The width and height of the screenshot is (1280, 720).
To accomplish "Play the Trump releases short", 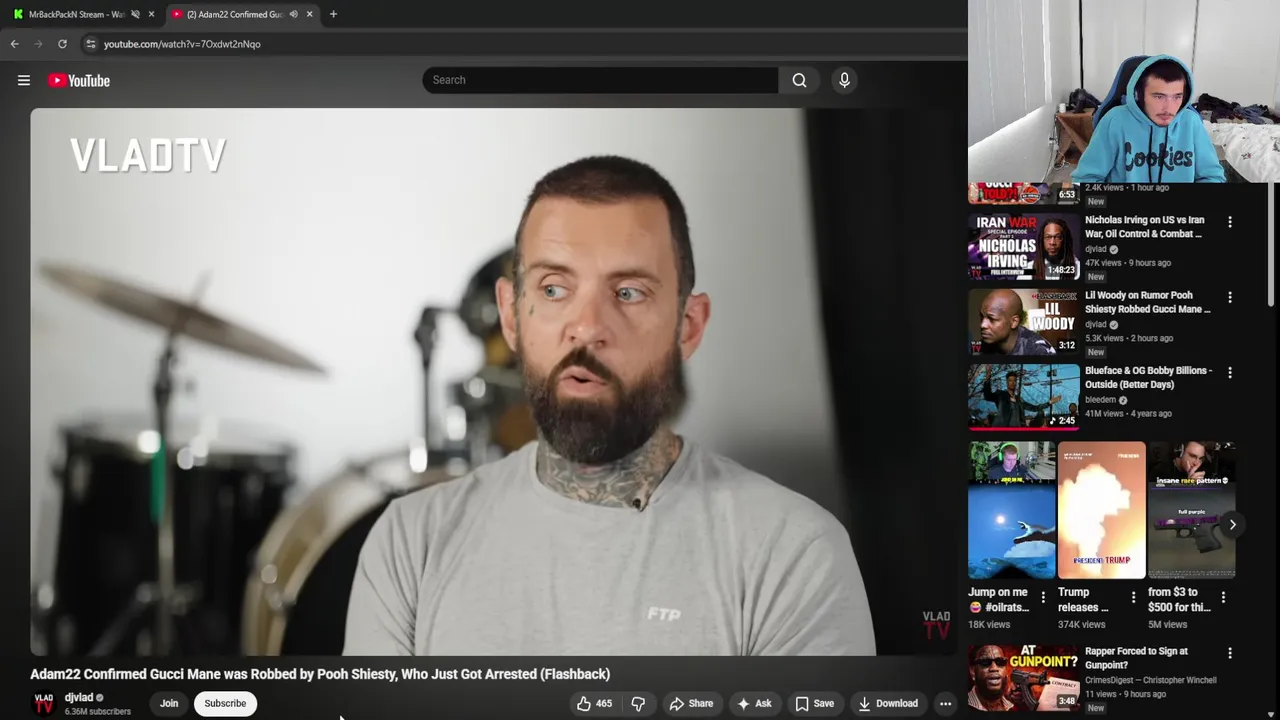I will coord(1101,510).
